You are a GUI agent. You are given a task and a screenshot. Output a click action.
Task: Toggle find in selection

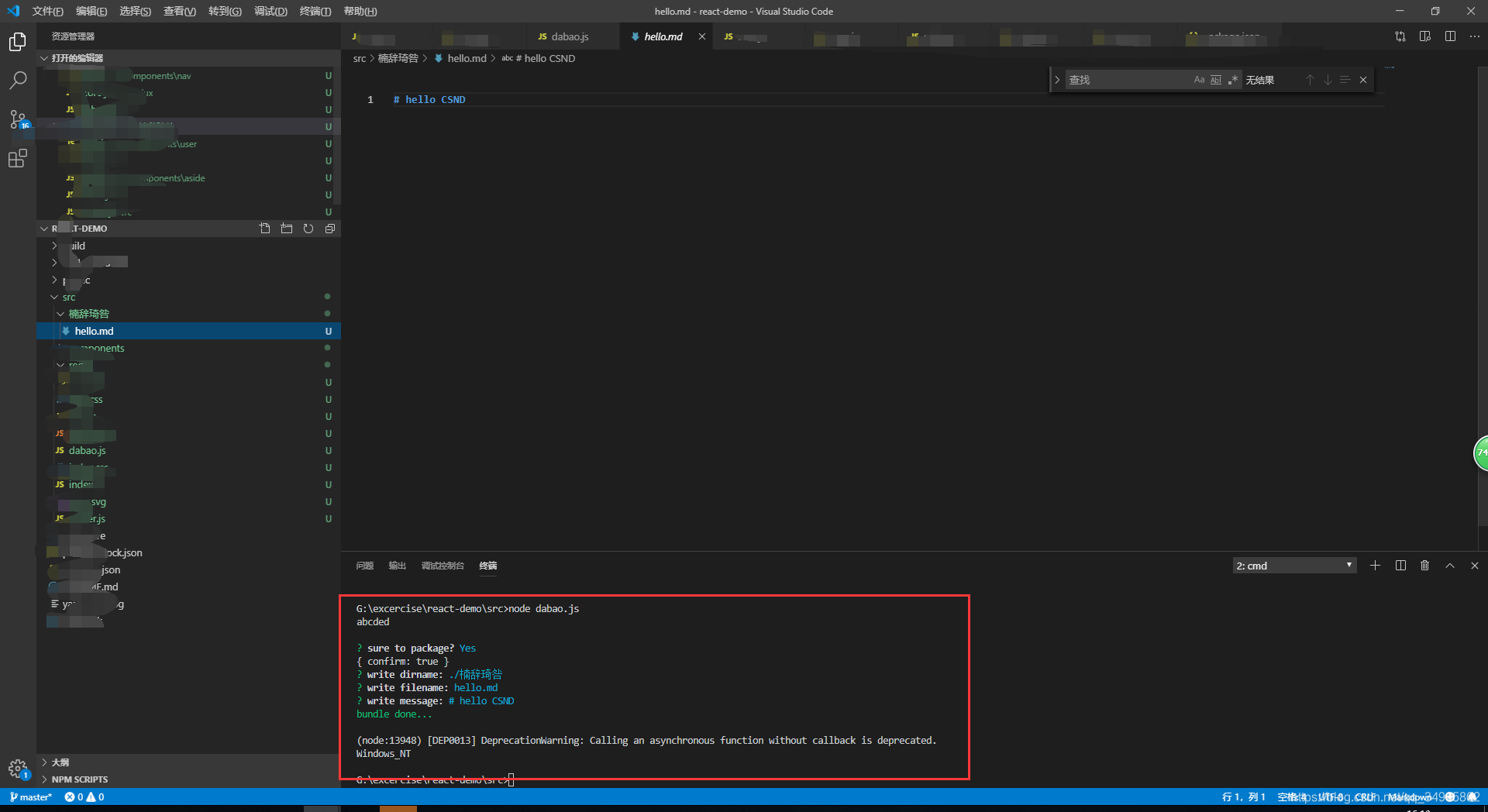tap(1345, 80)
